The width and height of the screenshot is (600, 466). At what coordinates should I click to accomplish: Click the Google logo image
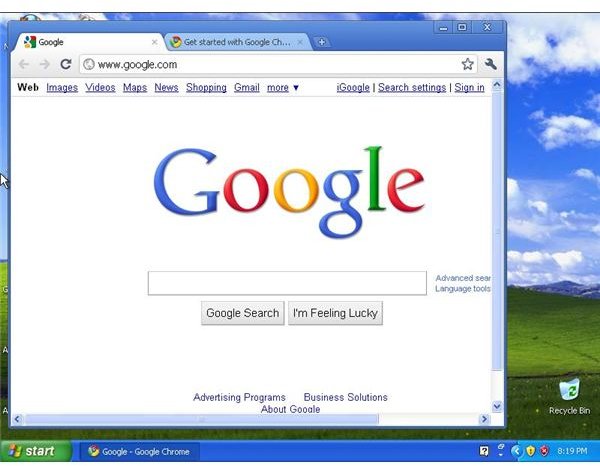tap(289, 192)
